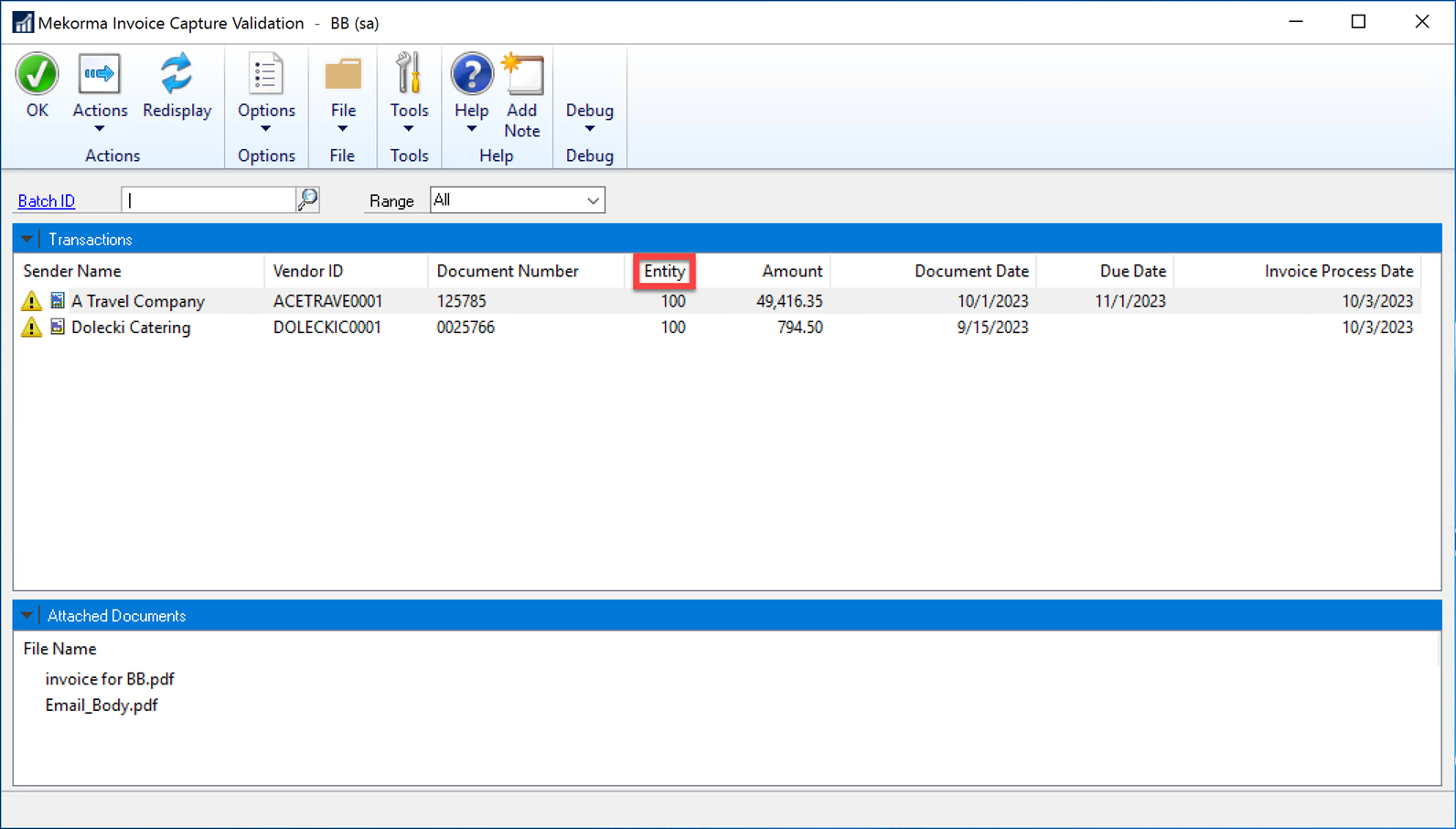Click the dropdown arrow under File
This screenshot has height=829, width=1456.
click(x=343, y=129)
